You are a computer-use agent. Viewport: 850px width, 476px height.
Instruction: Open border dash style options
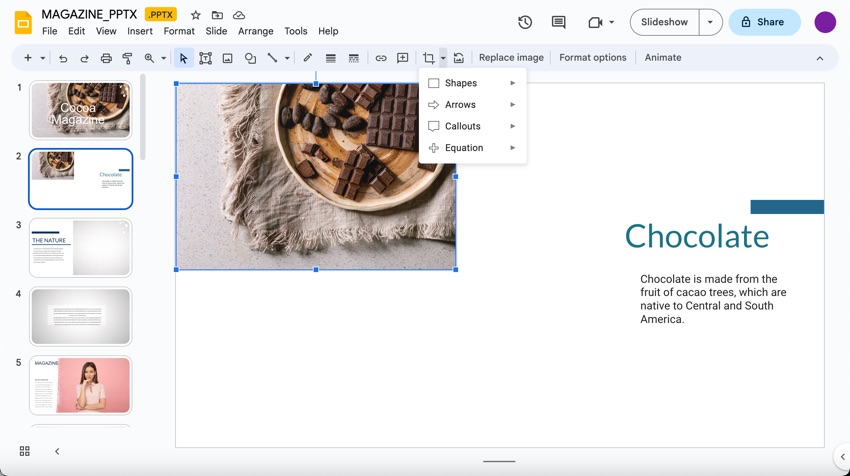[353, 58]
